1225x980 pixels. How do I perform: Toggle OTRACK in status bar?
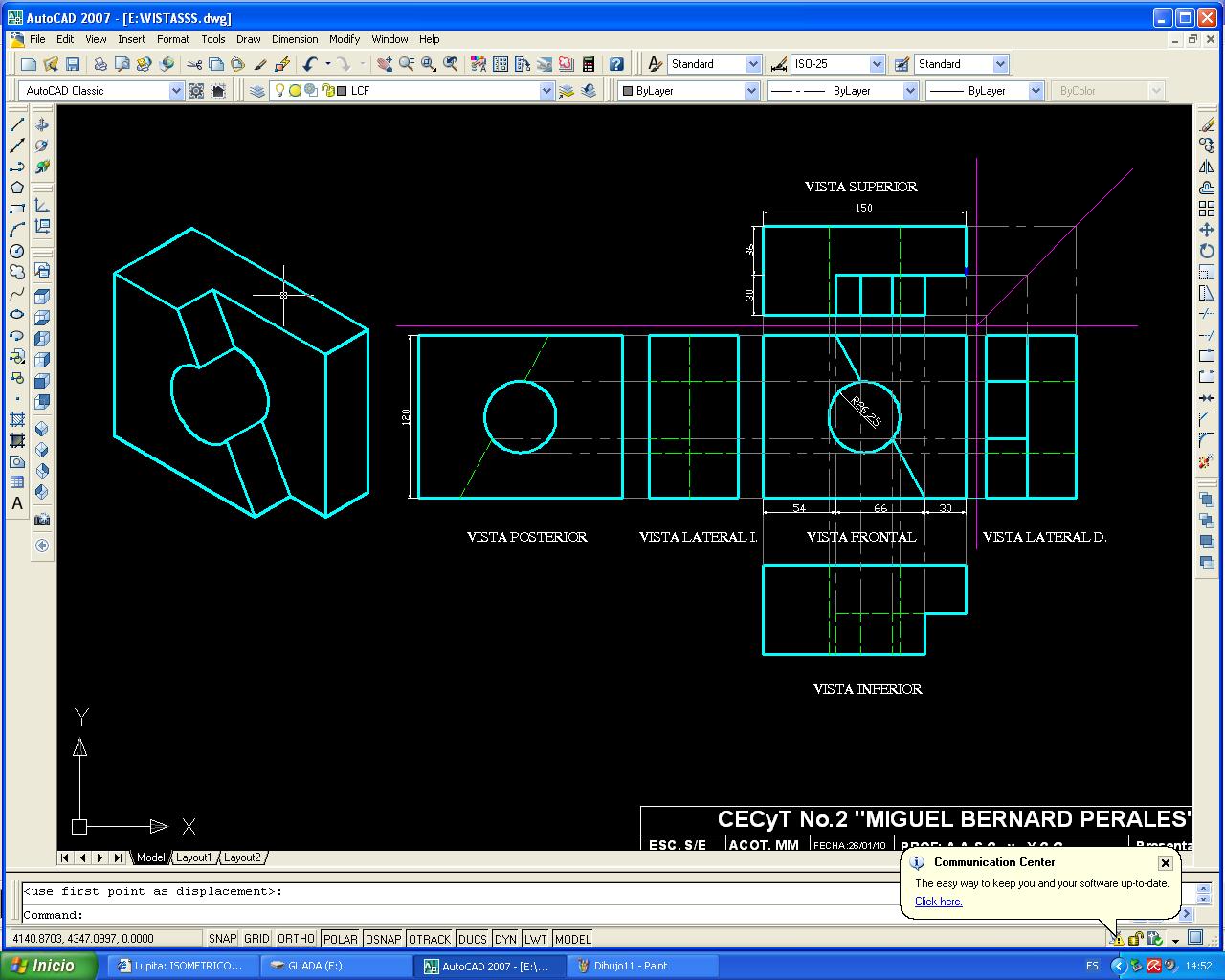click(x=430, y=939)
